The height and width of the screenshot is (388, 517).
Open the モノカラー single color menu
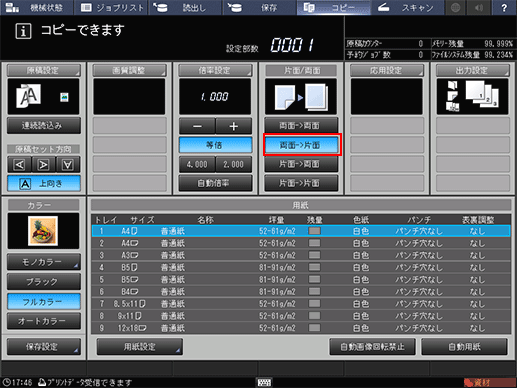tap(44, 262)
